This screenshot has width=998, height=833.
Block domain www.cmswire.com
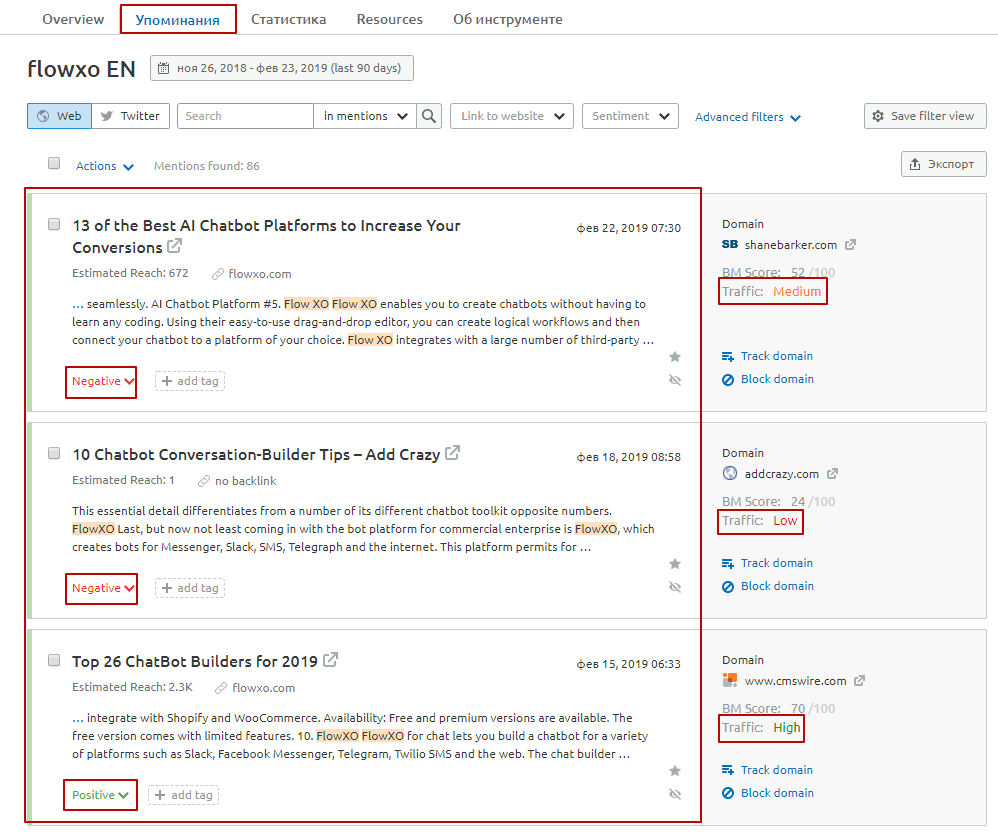click(x=768, y=793)
